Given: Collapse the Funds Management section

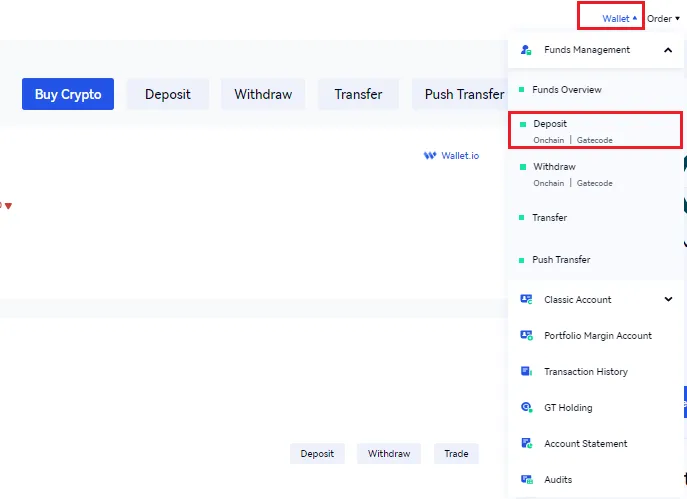Looking at the screenshot, I should (x=667, y=49).
